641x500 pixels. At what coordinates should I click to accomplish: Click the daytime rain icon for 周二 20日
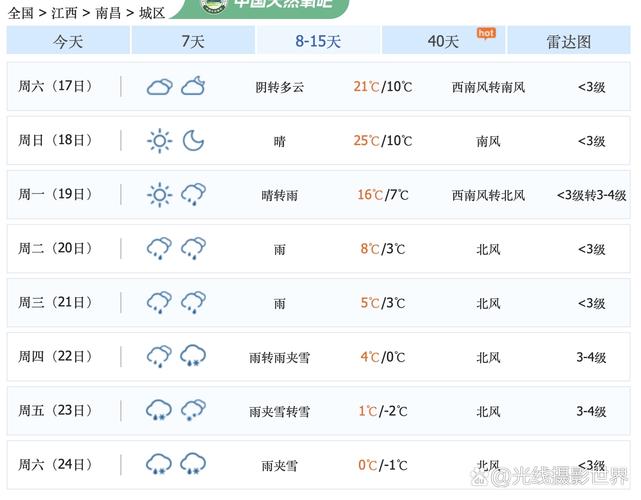[159, 249]
